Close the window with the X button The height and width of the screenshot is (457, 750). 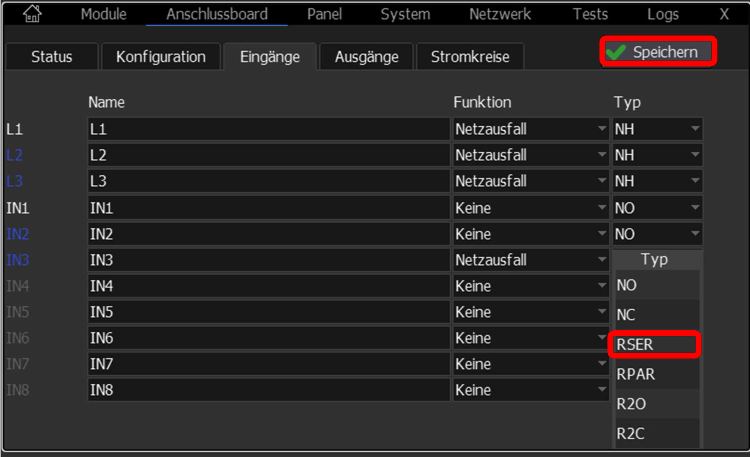[724, 14]
